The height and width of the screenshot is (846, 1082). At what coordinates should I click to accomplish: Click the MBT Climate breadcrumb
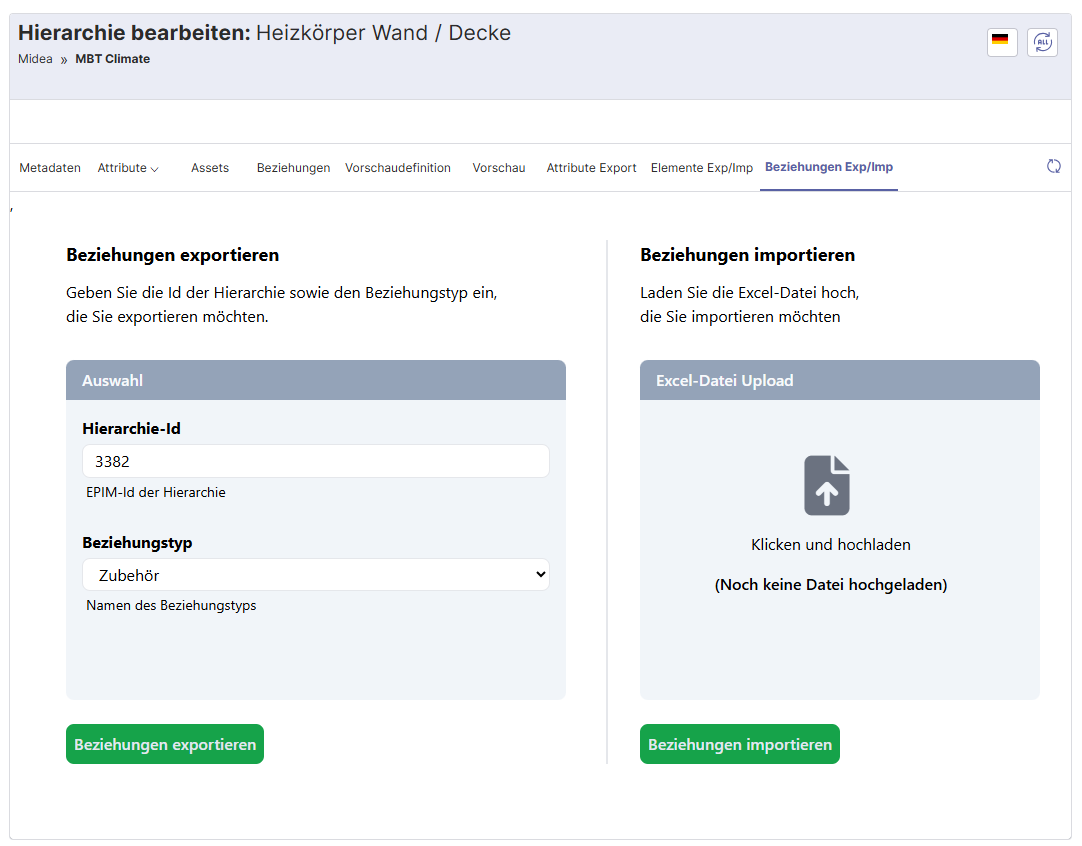point(112,59)
